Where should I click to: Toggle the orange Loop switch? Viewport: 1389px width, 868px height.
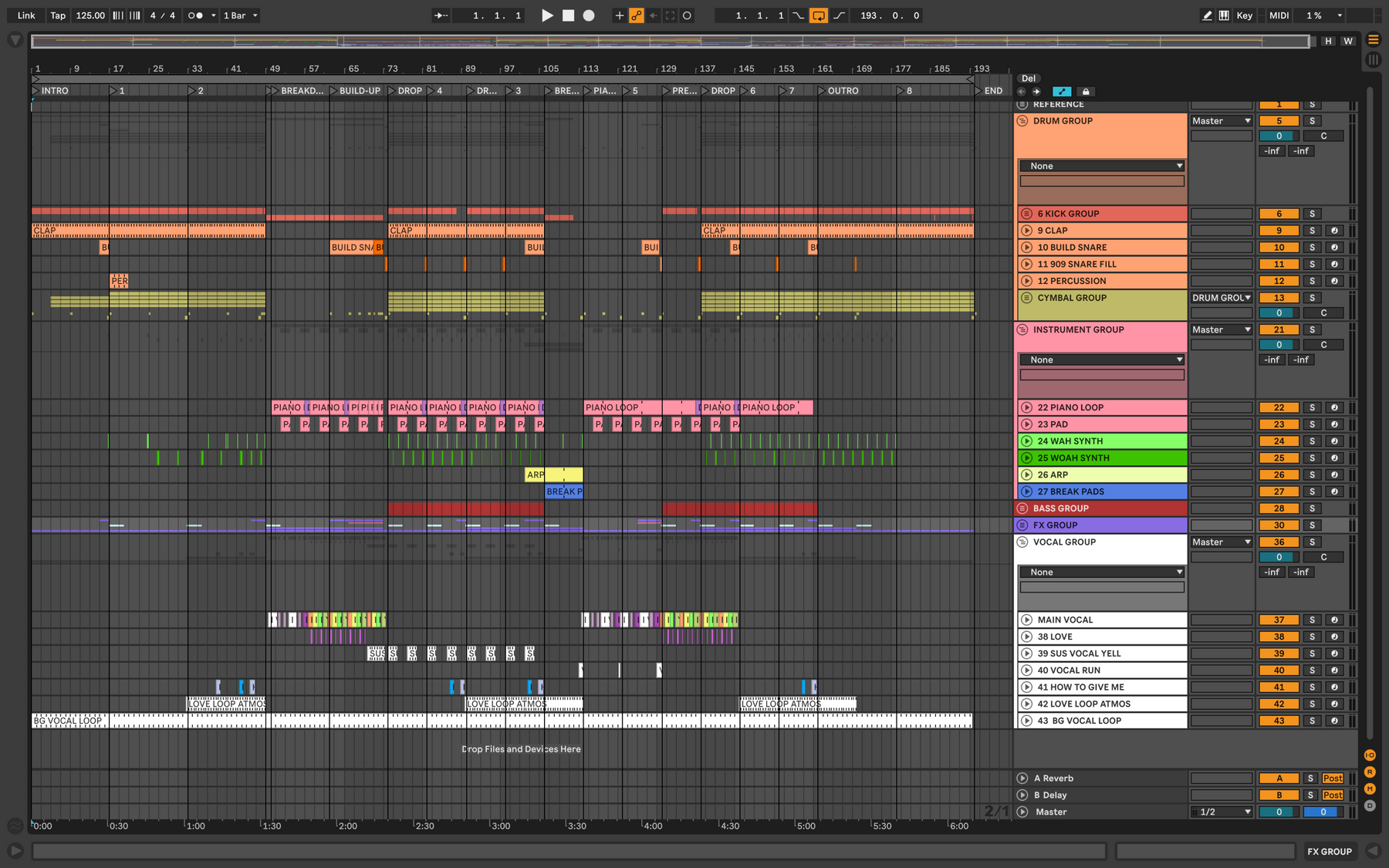point(819,15)
